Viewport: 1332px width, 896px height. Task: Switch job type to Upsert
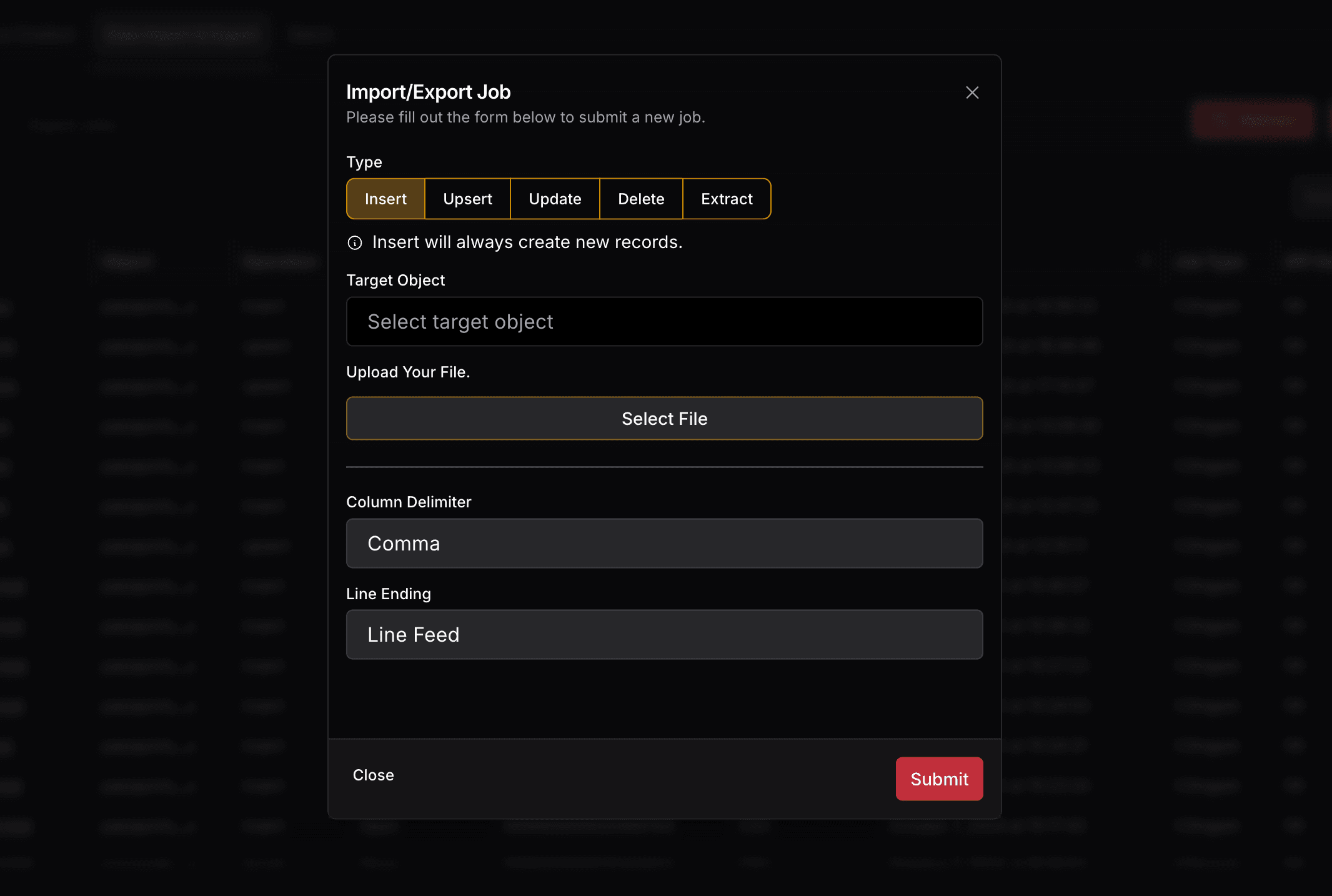click(x=467, y=199)
